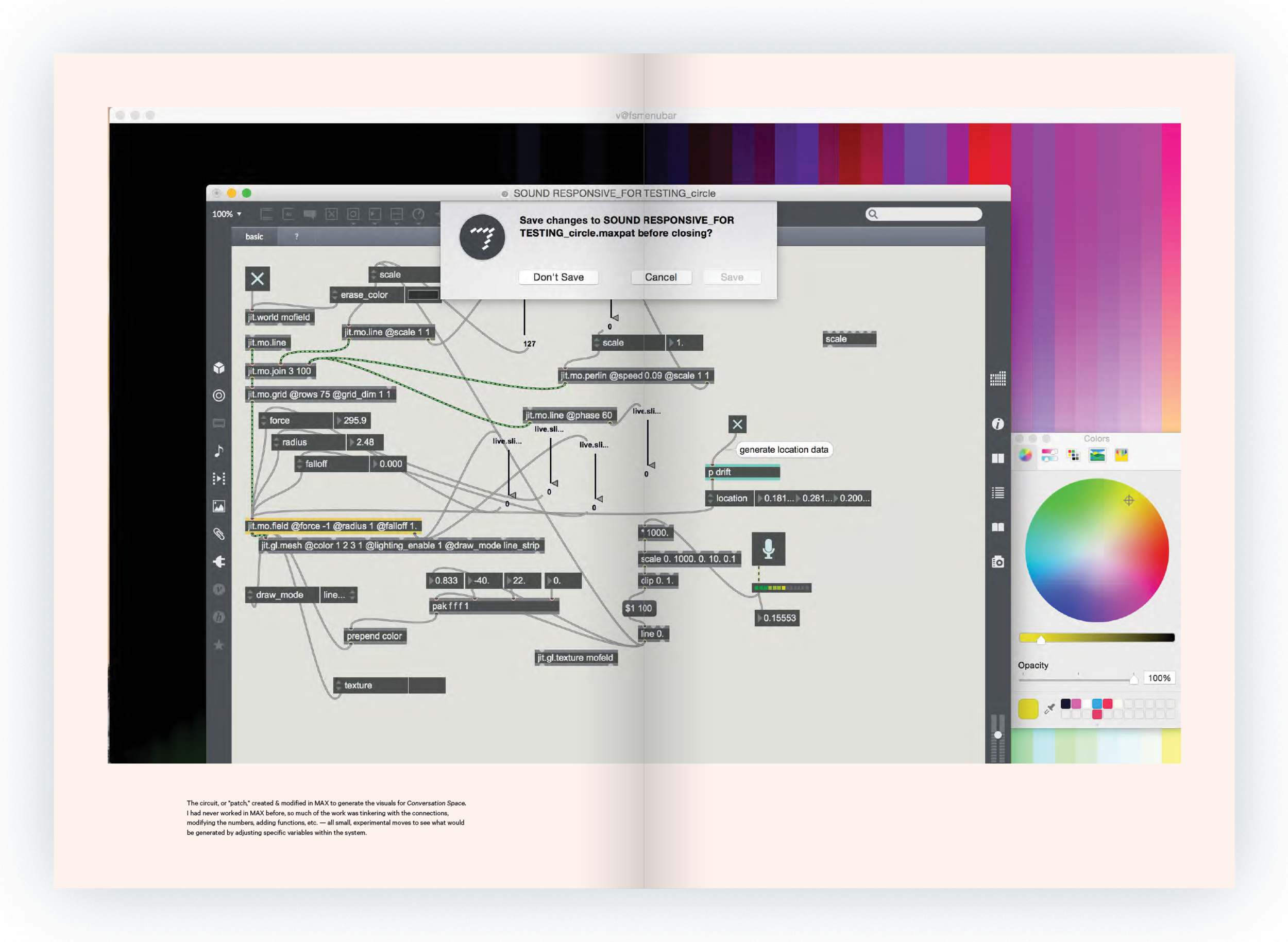Open the UI objects slider icon in sidebar
This screenshot has width=1288, height=942.
click(219, 423)
